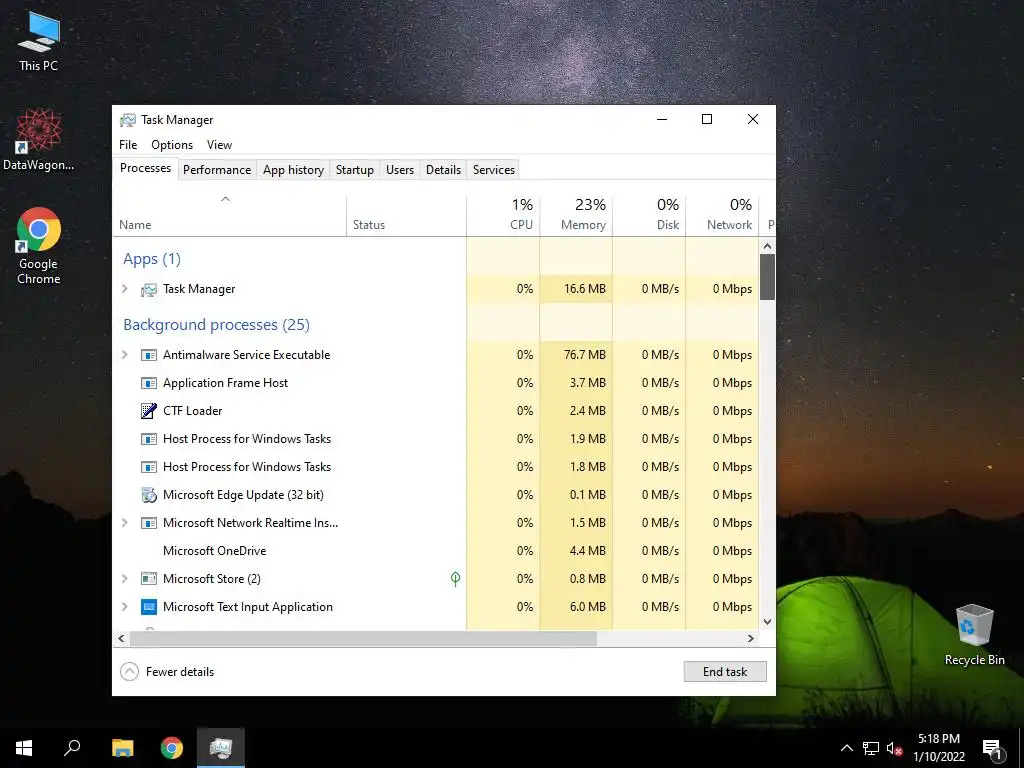The width and height of the screenshot is (1024, 768).
Task: Switch to the Details tab
Action: [443, 170]
